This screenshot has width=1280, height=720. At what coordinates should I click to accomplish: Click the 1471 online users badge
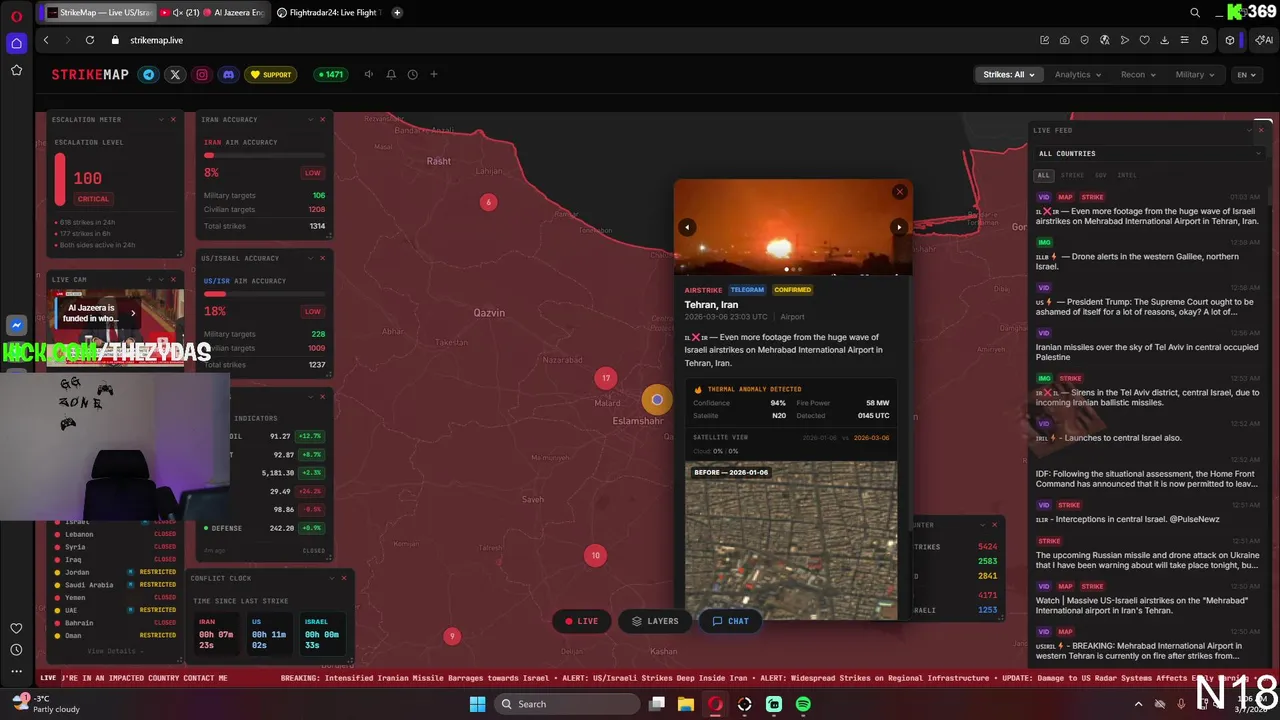point(330,74)
